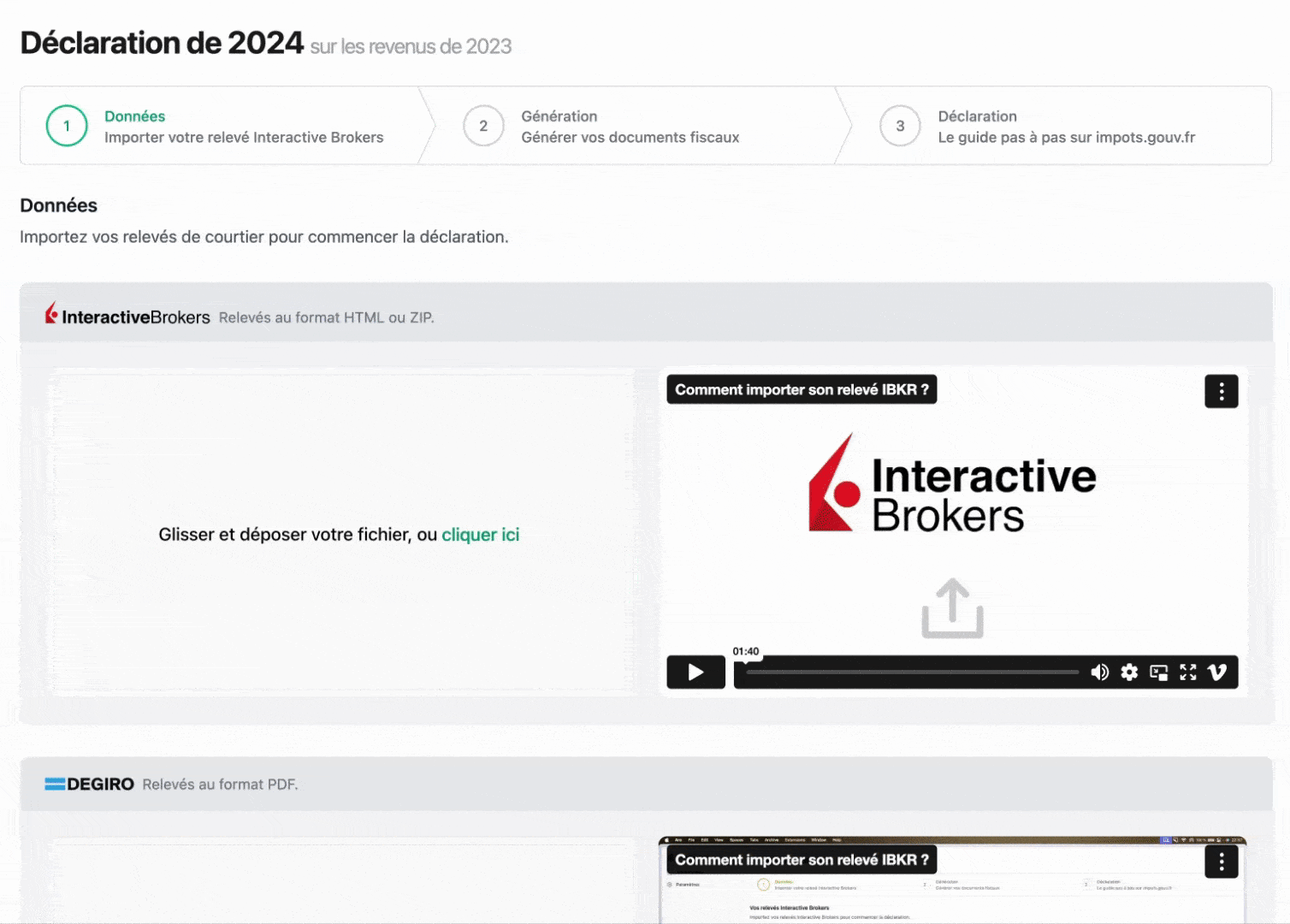Screen dimensions: 1290x924
Task: Click the cliquer ici upload link
Action: 480,534
